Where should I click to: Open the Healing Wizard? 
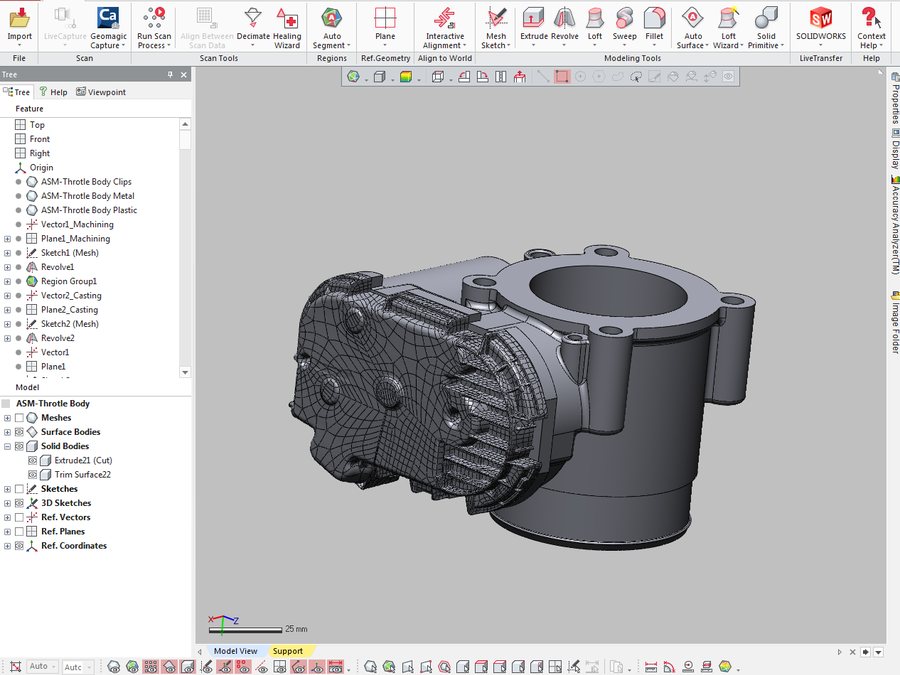[287, 27]
